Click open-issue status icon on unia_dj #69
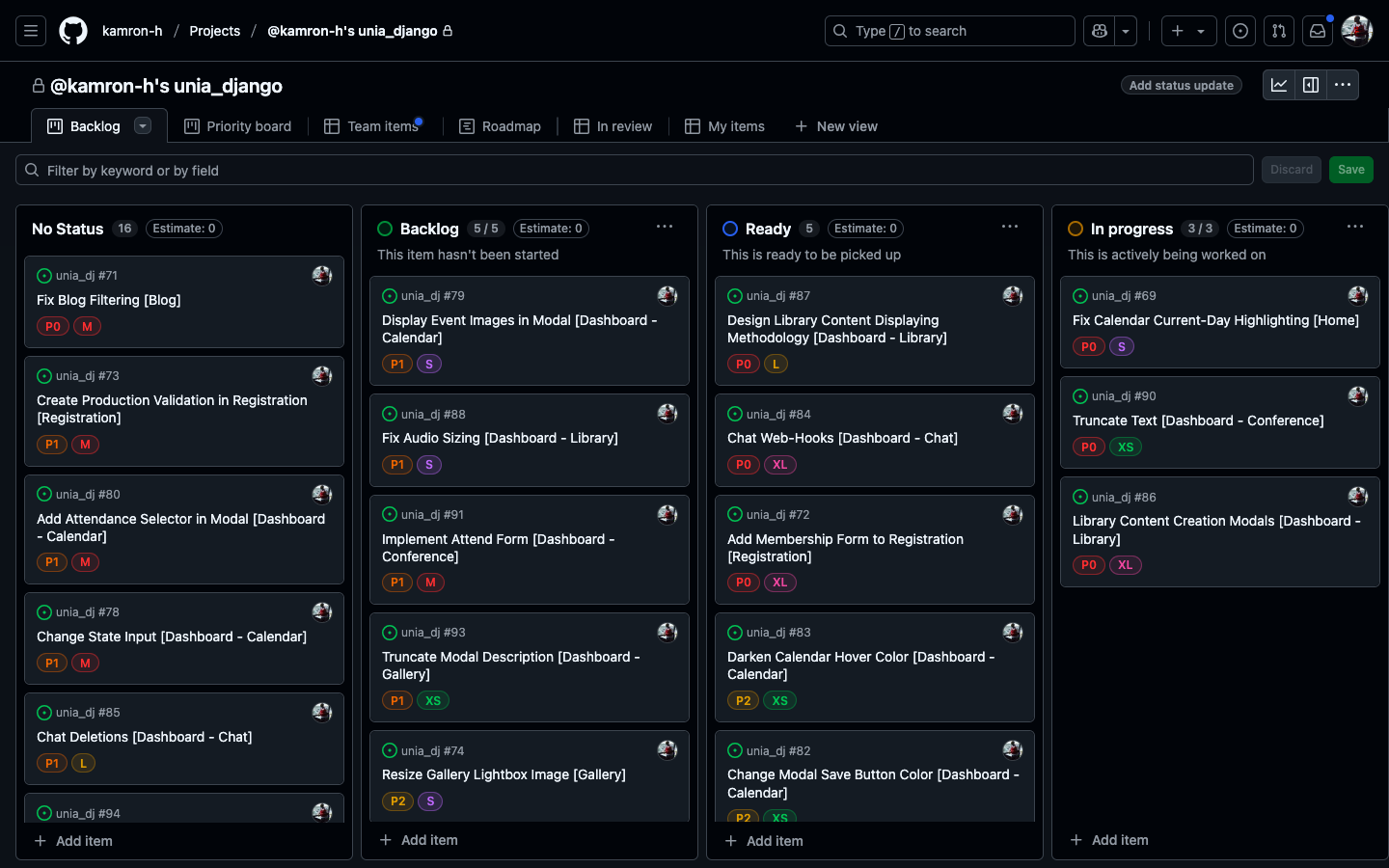1389x868 pixels. pyautogui.click(x=1080, y=296)
